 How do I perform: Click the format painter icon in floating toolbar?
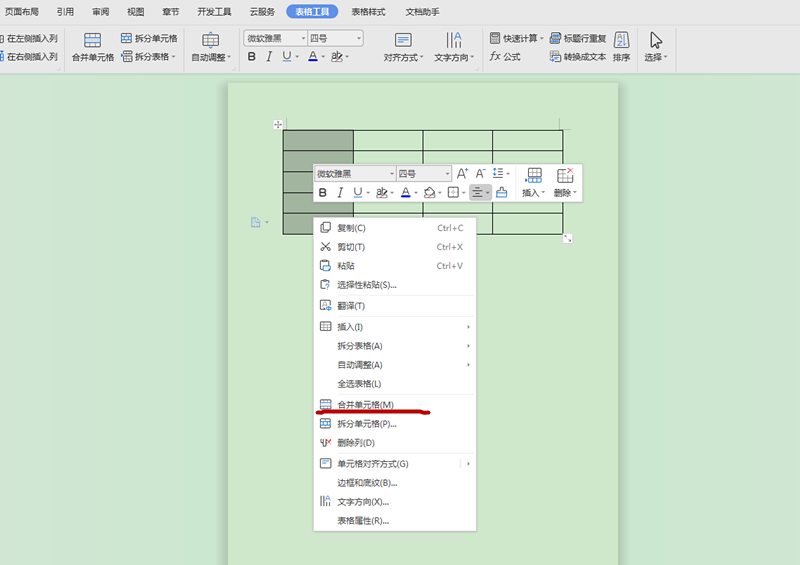(502, 192)
